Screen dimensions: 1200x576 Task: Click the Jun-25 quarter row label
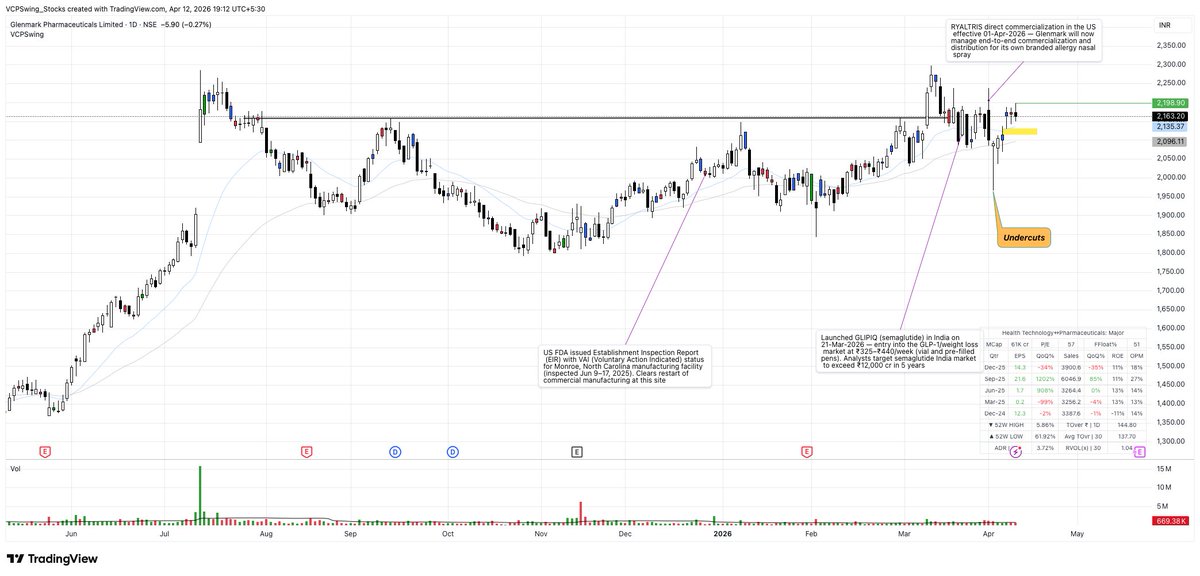point(995,390)
